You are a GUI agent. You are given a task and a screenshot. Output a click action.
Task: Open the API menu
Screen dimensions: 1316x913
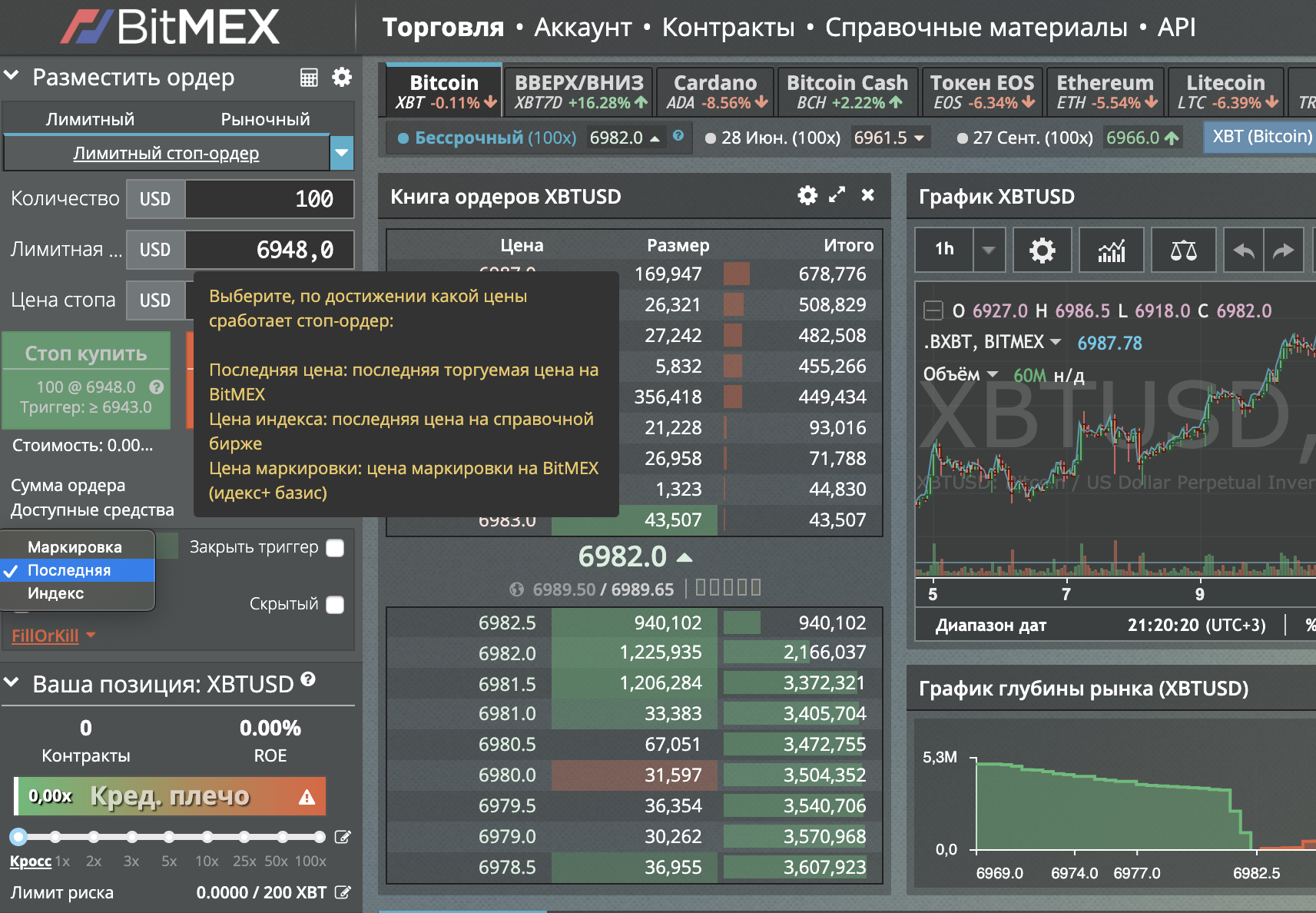coord(1176,28)
